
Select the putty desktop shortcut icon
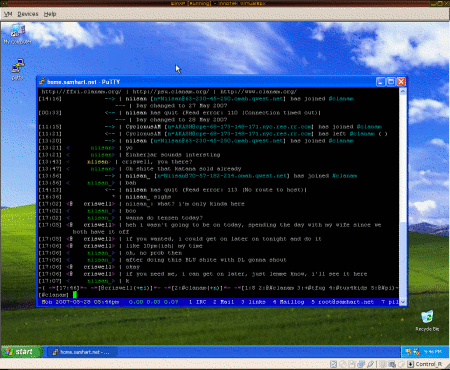[18, 69]
